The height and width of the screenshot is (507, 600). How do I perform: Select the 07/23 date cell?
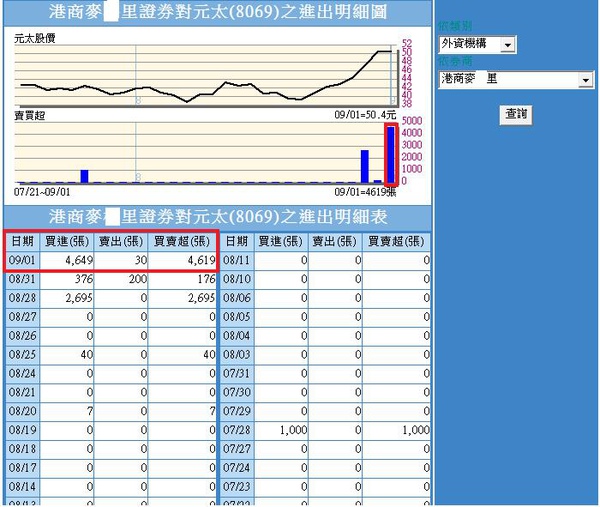237,487
